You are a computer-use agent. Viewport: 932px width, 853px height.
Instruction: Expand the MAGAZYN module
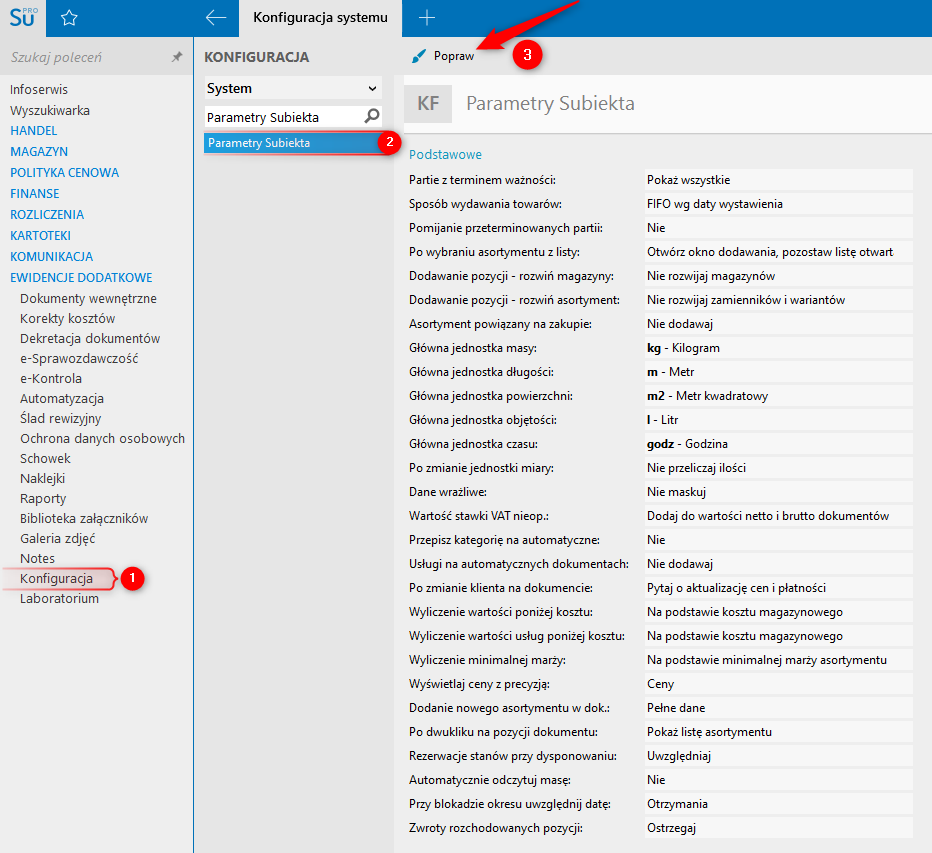pyautogui.click(x=39, y=152)
